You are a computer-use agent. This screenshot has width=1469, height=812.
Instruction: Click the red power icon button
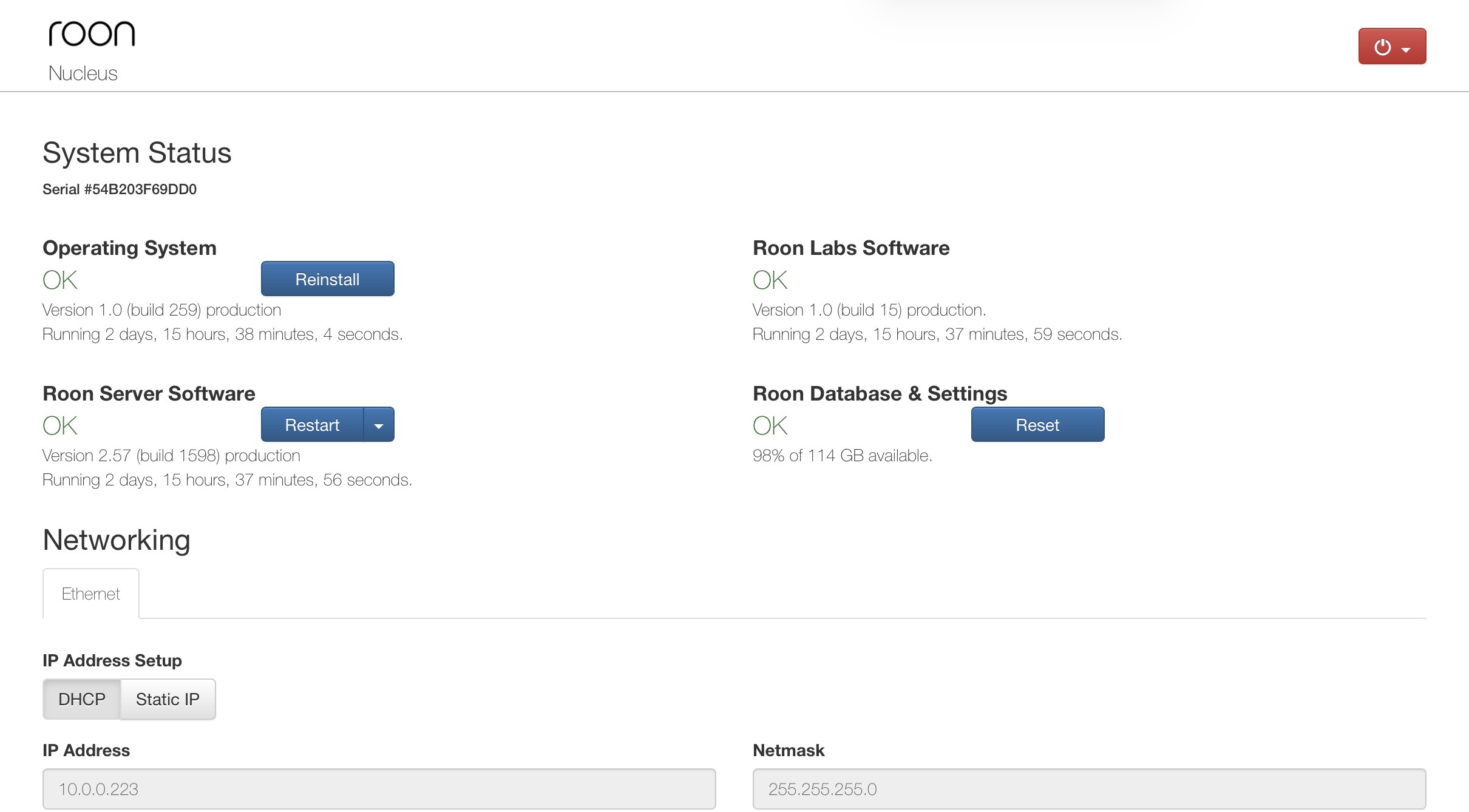click(1382, 47)
